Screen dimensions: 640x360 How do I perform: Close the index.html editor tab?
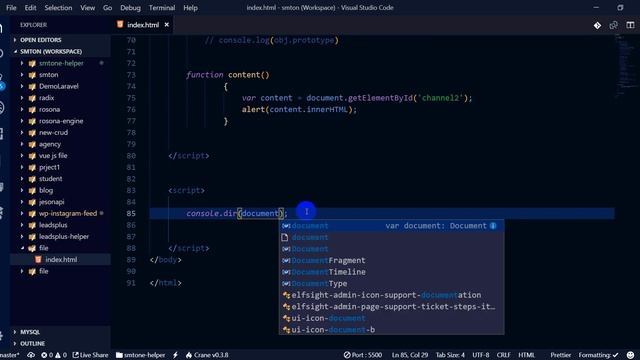coord(167,25)
